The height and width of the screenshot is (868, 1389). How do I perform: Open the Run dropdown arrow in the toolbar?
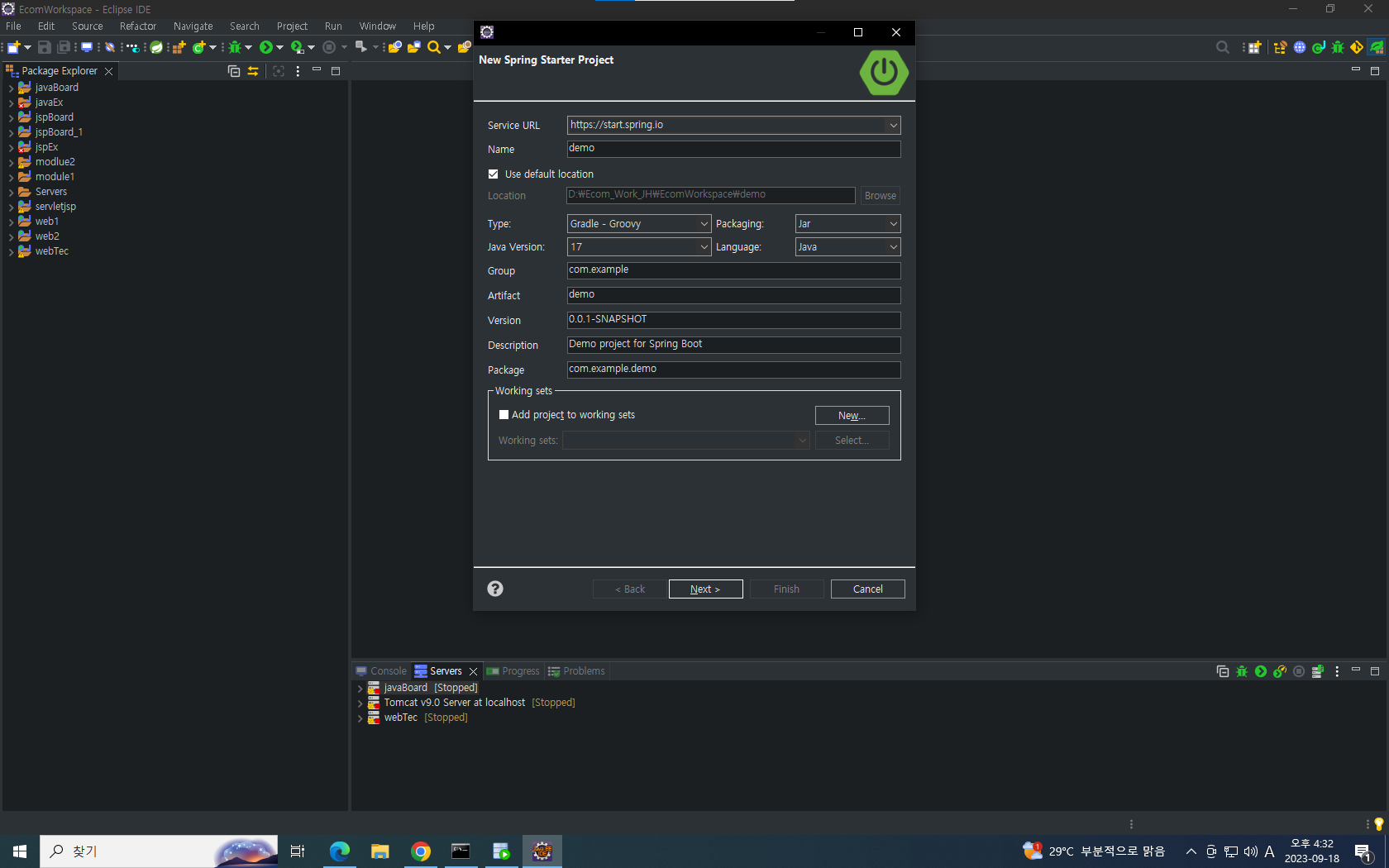click(279, 47)
